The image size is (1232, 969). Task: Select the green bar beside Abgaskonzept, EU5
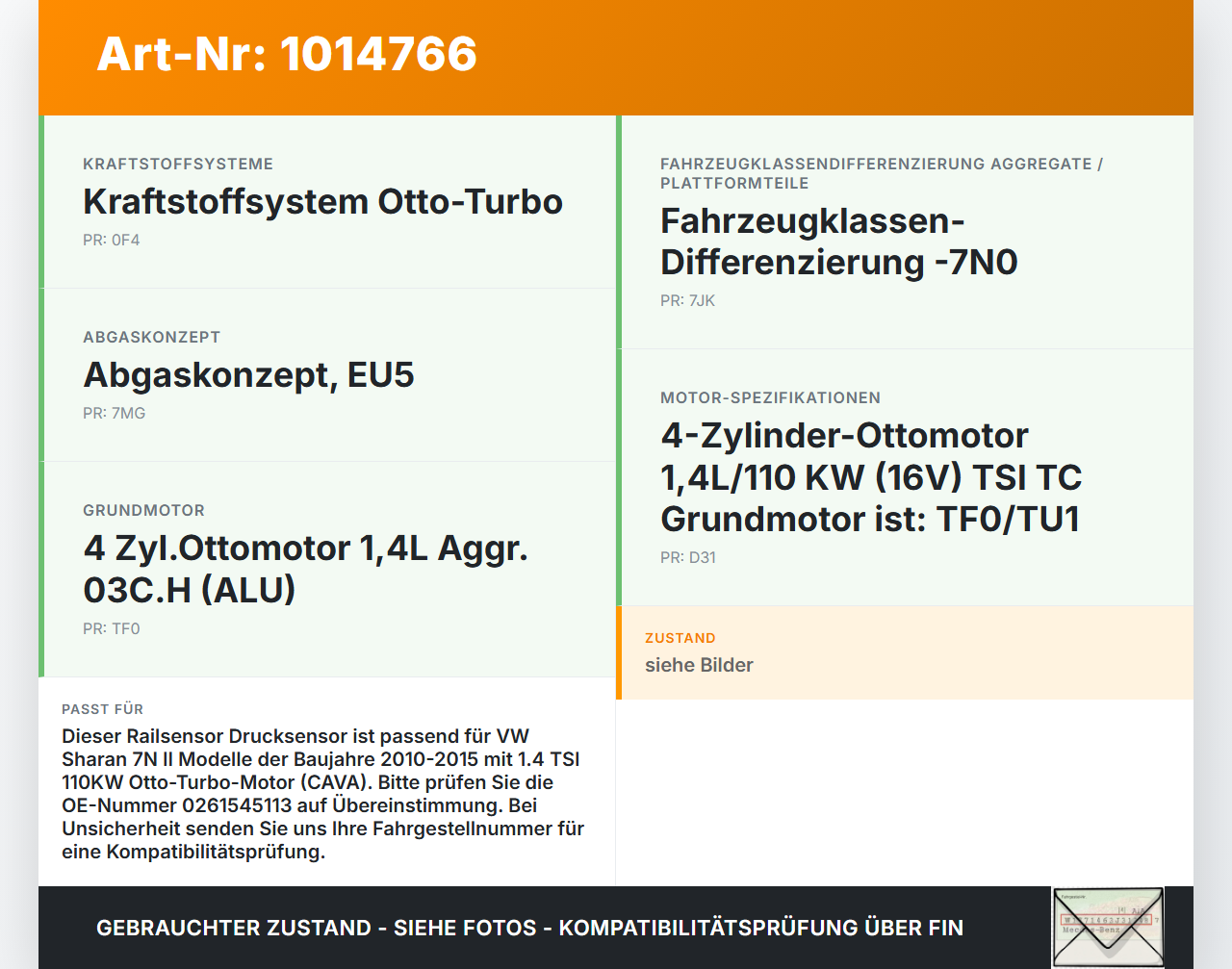41,374
